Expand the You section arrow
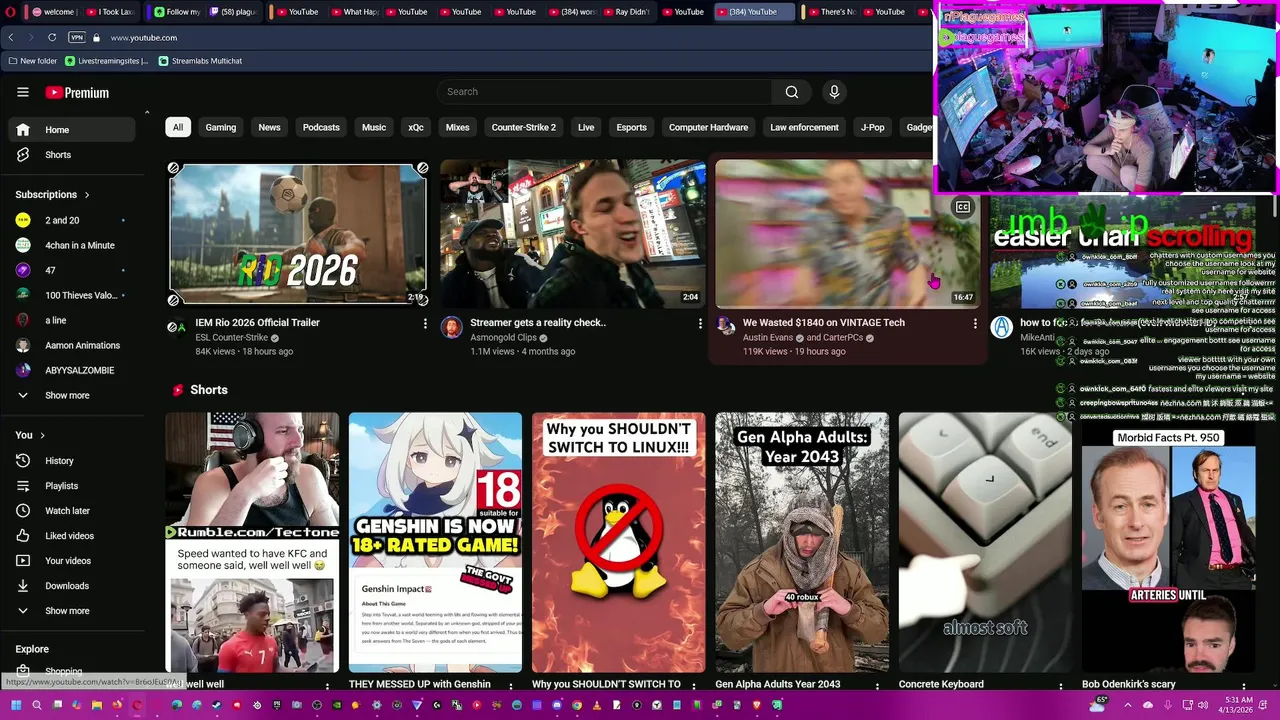Screen dimensions: 1280x720 click(x=42, y=435)
